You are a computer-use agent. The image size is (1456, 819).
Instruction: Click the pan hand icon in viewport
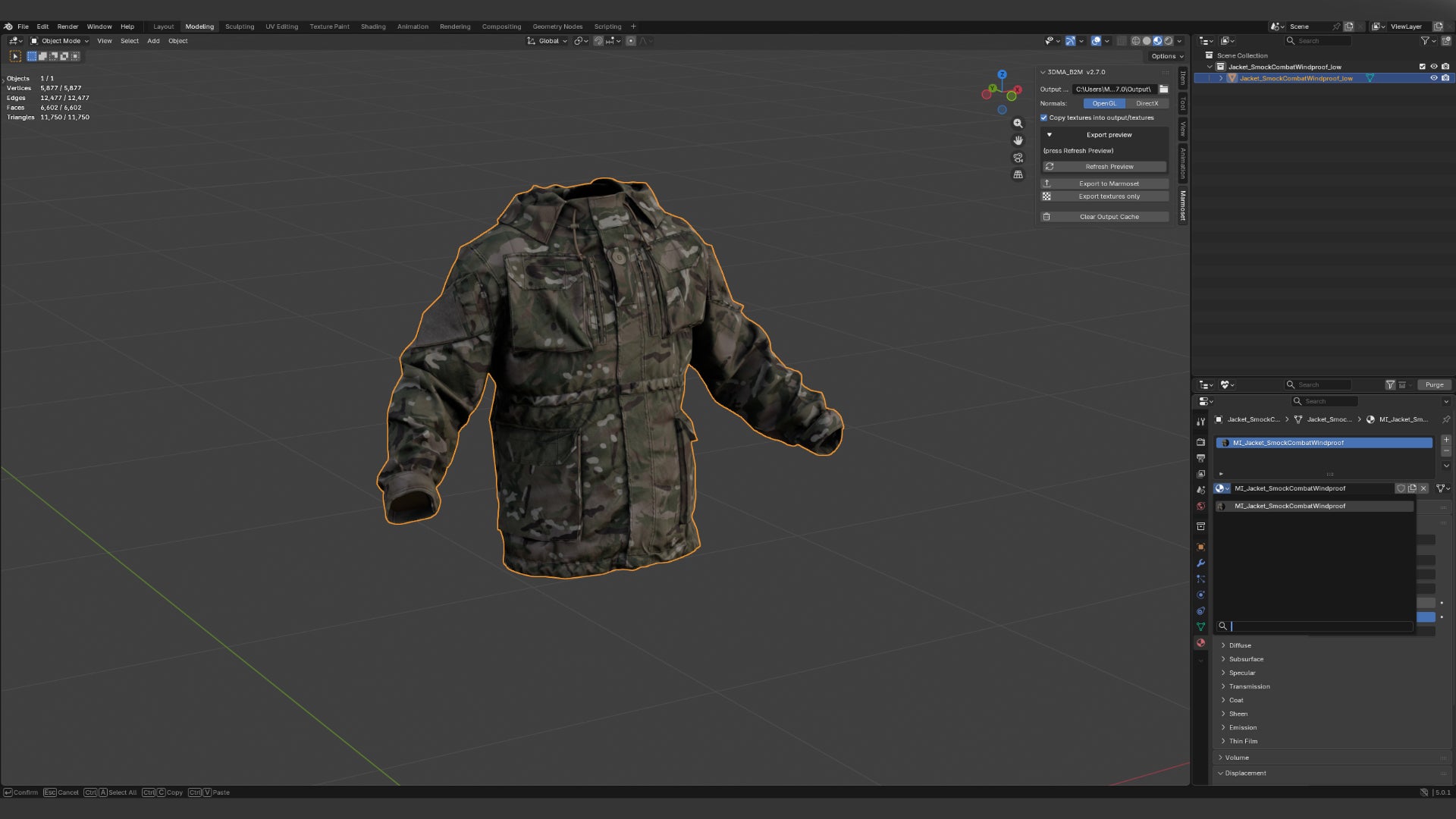tap(1018, 140)
